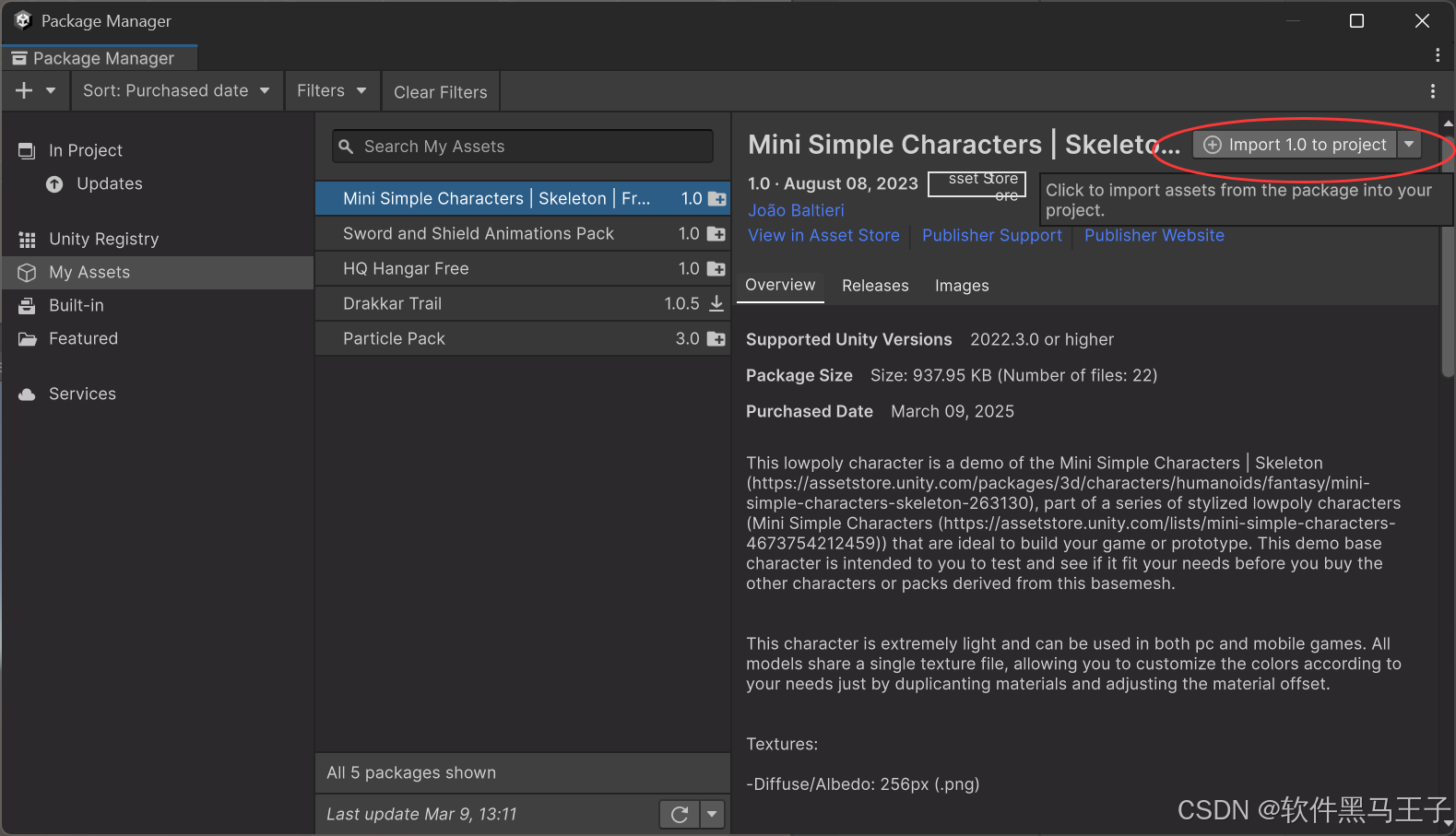The image size is (1456, 836).
Task: Click the scrollbar down arrow
Action: pyautogui.click(x=1448, y=823)
